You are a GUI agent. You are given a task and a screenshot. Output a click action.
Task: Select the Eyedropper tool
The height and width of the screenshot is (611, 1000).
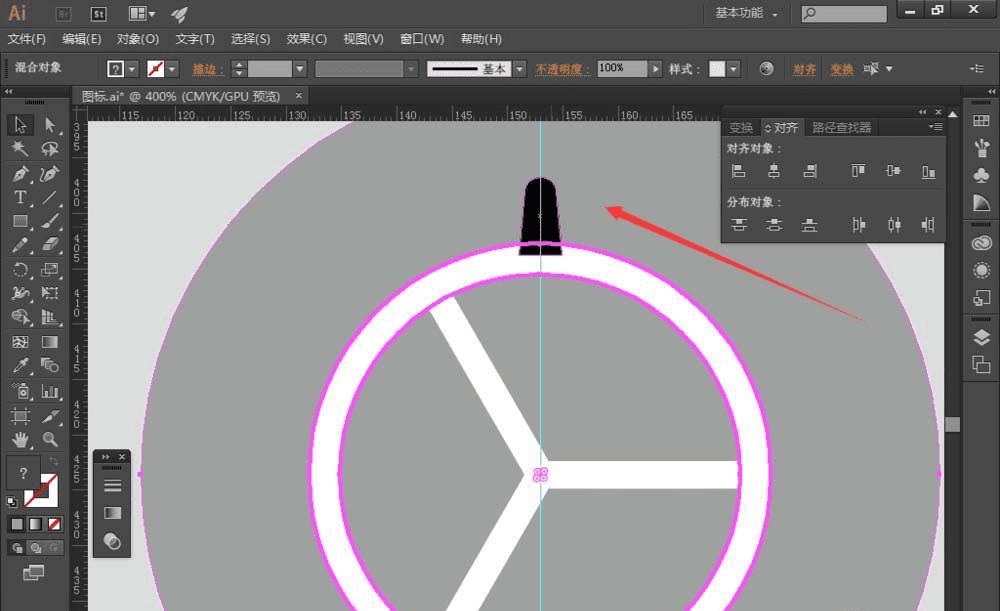20,365
